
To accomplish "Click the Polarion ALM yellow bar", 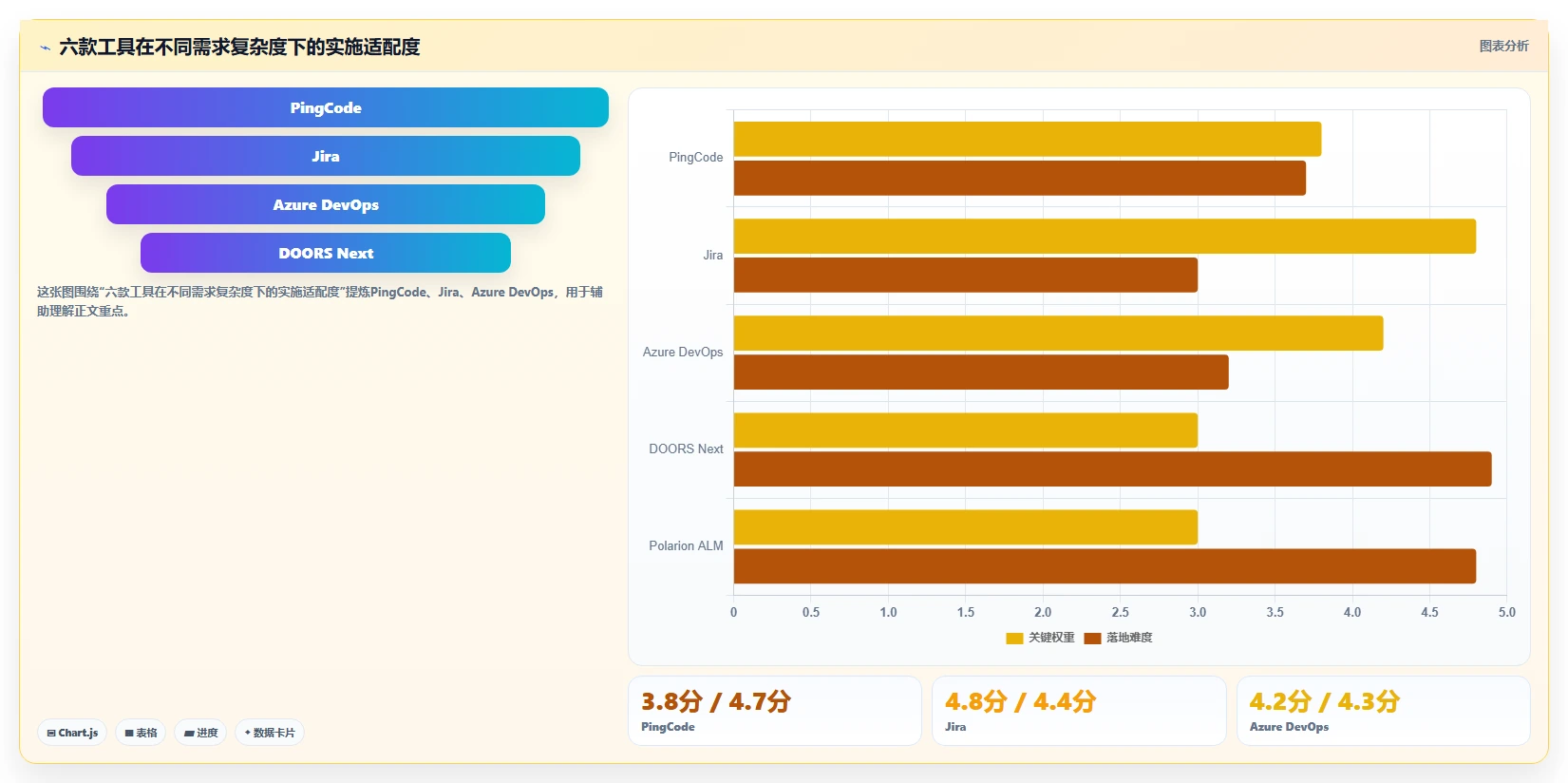I will click(x=966, y=526).
